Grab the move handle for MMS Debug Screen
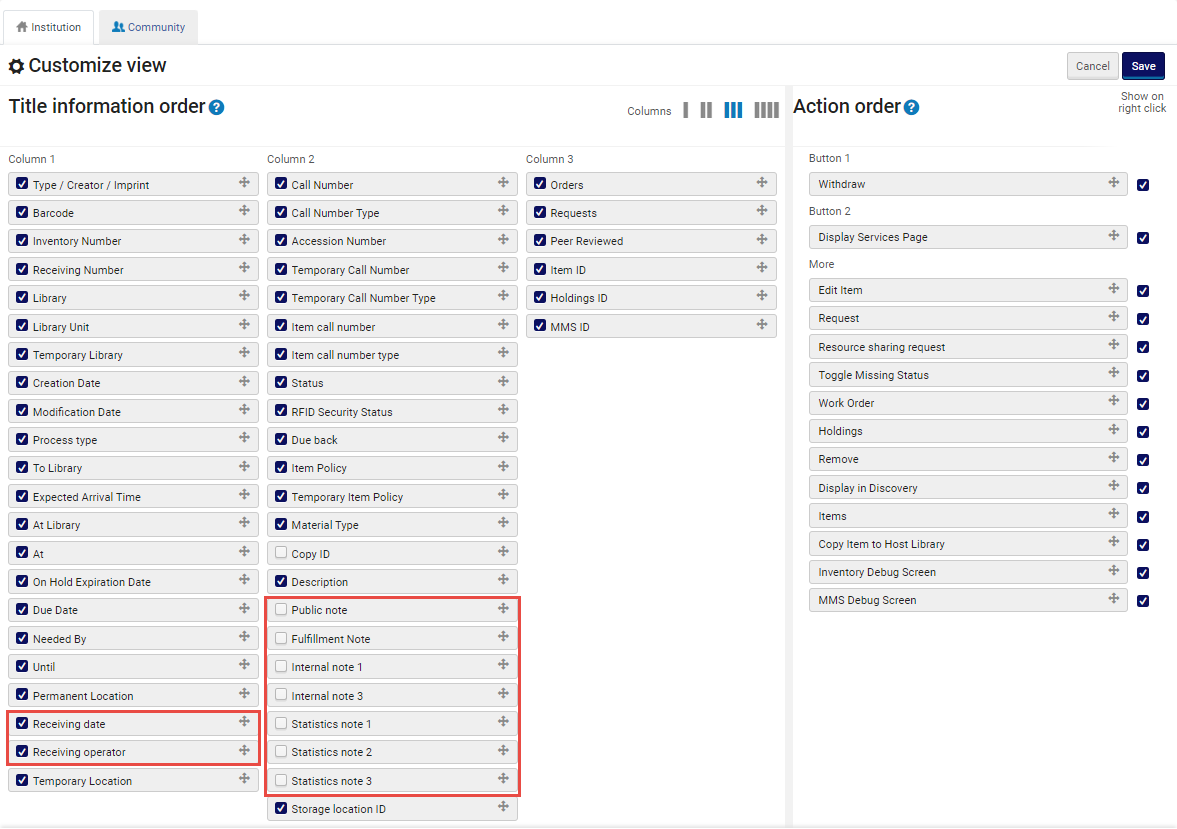The width and height of the screenshot is (1177, 829). (x=1114, y=598)
